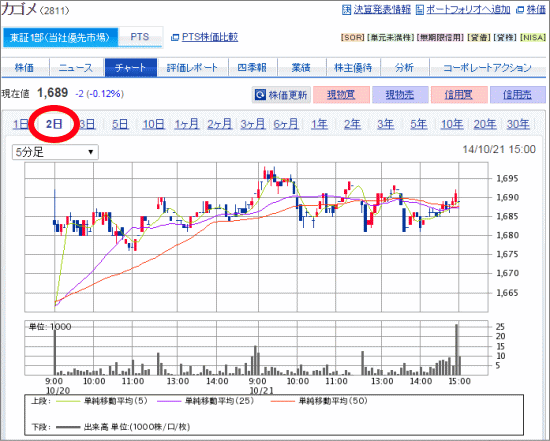Open the PTS株価比較 link
Screen dimensions: 550x441
[x=210, y=37]
